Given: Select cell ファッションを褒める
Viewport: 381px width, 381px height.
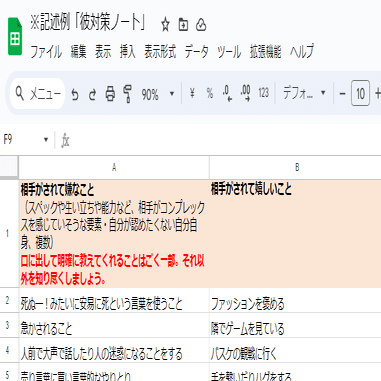Looking at the screenshot, I should [x=295, y=300].
